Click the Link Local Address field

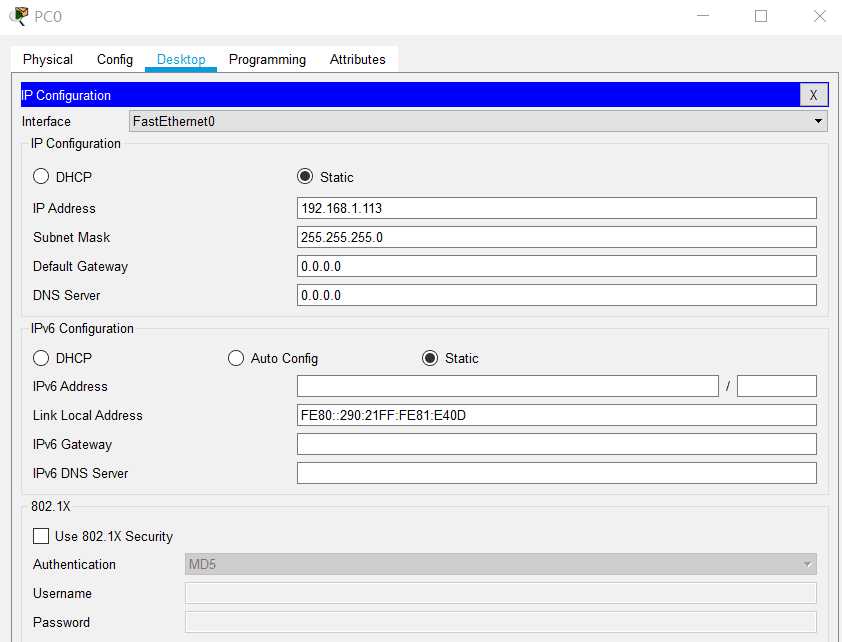(556, 415)
